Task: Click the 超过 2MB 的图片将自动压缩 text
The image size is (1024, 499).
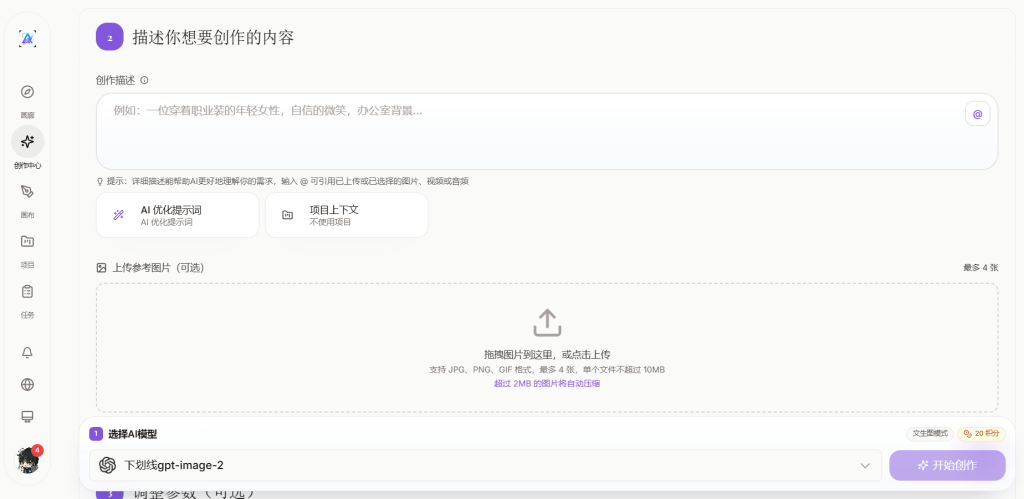Action: (547, 383)
